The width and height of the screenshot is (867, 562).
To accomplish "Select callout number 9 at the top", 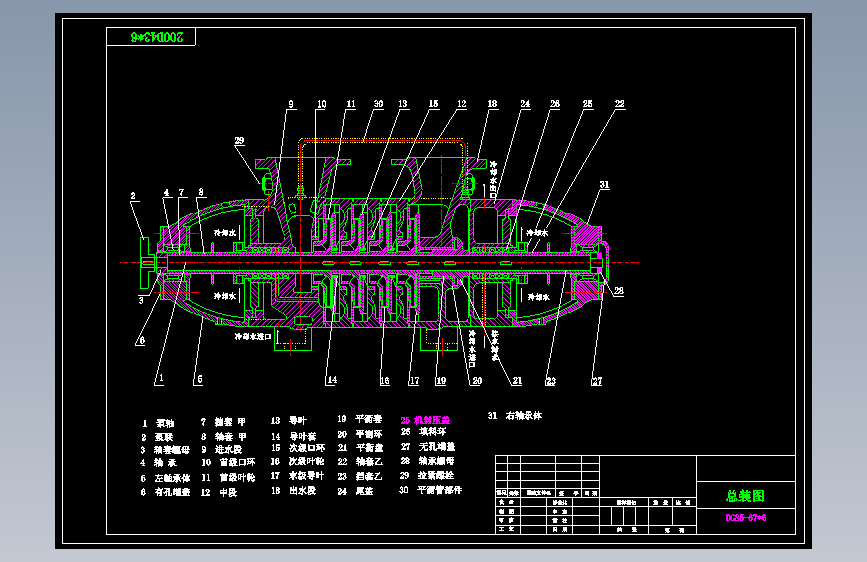I will pyautogui.click(x=291, y=104).
